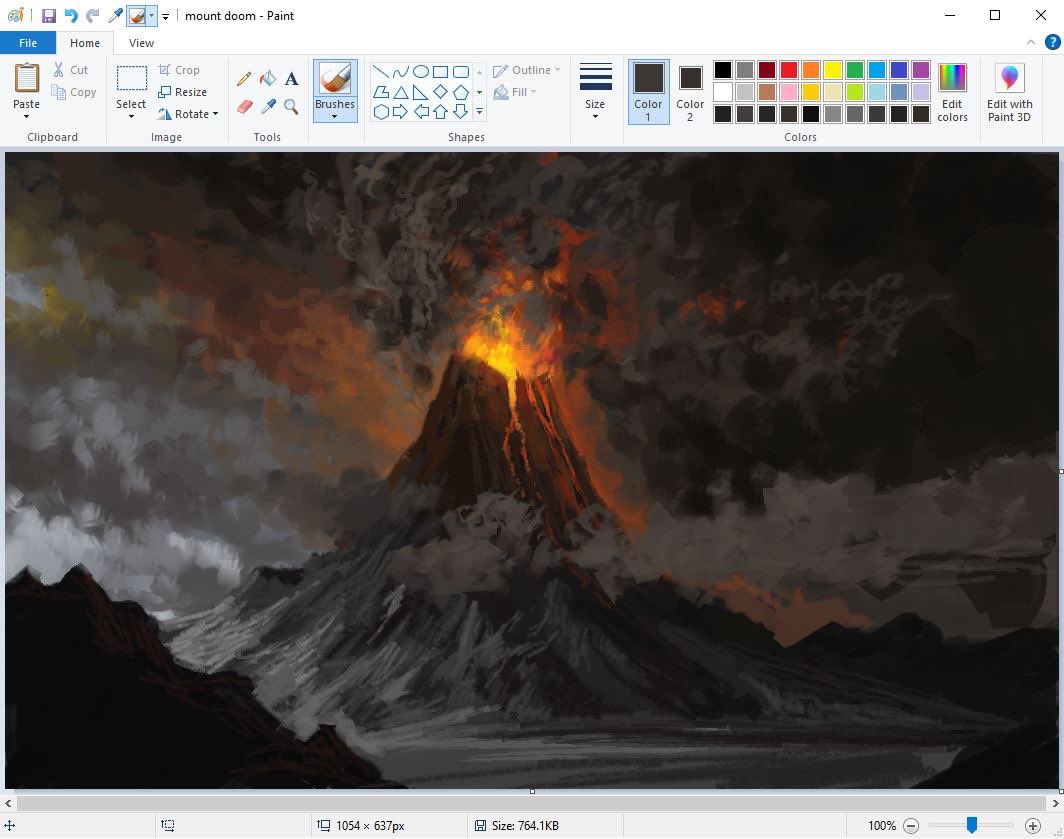Select eyedropper in Quick Access Toolbar
The width and height of the screenshot is (1064, 839).
(x=115, y=16)
